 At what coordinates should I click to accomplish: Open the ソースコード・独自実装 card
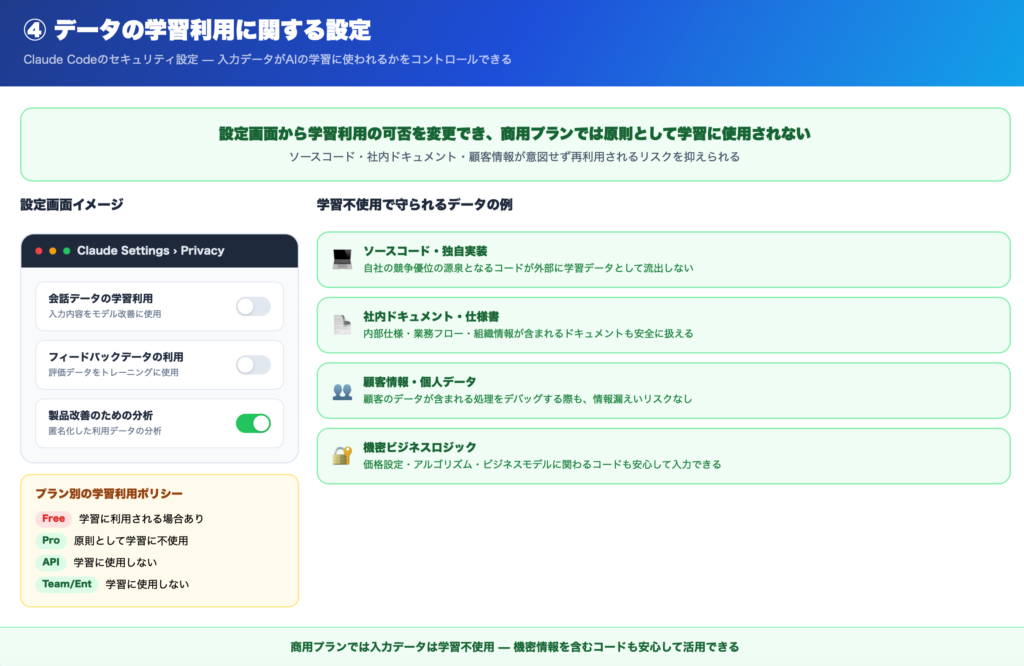click(x=663, y=259)
